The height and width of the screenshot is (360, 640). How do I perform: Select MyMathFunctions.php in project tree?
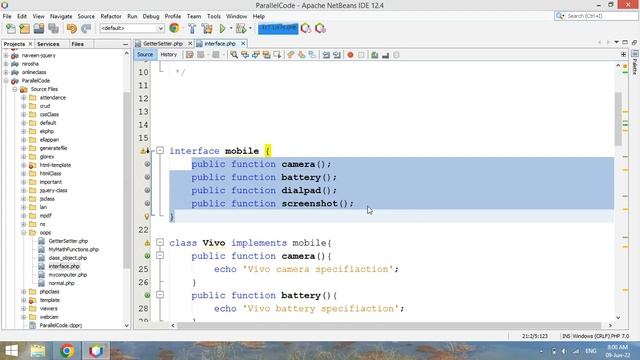(x=73, y=249)
